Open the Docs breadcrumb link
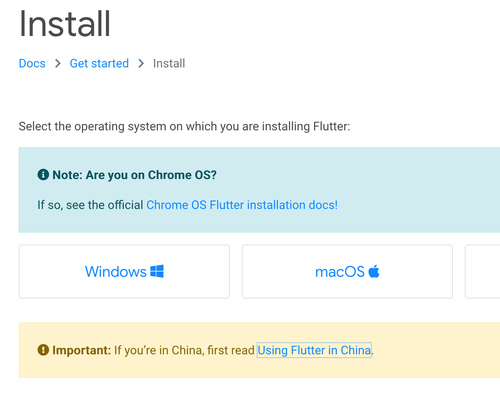 coord(32,63)
